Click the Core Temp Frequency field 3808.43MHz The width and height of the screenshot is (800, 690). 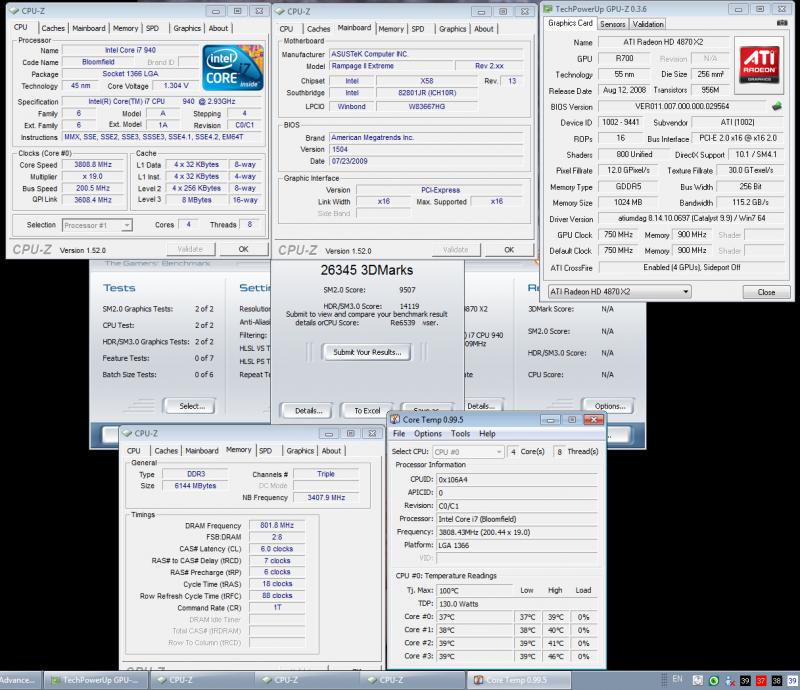pyautogui.click(x=517, y=532)
